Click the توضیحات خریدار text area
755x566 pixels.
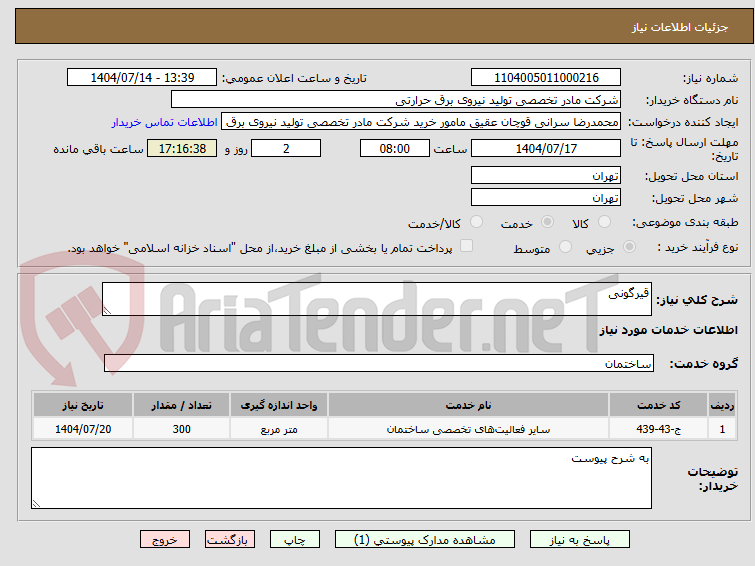tap(341, 478)
